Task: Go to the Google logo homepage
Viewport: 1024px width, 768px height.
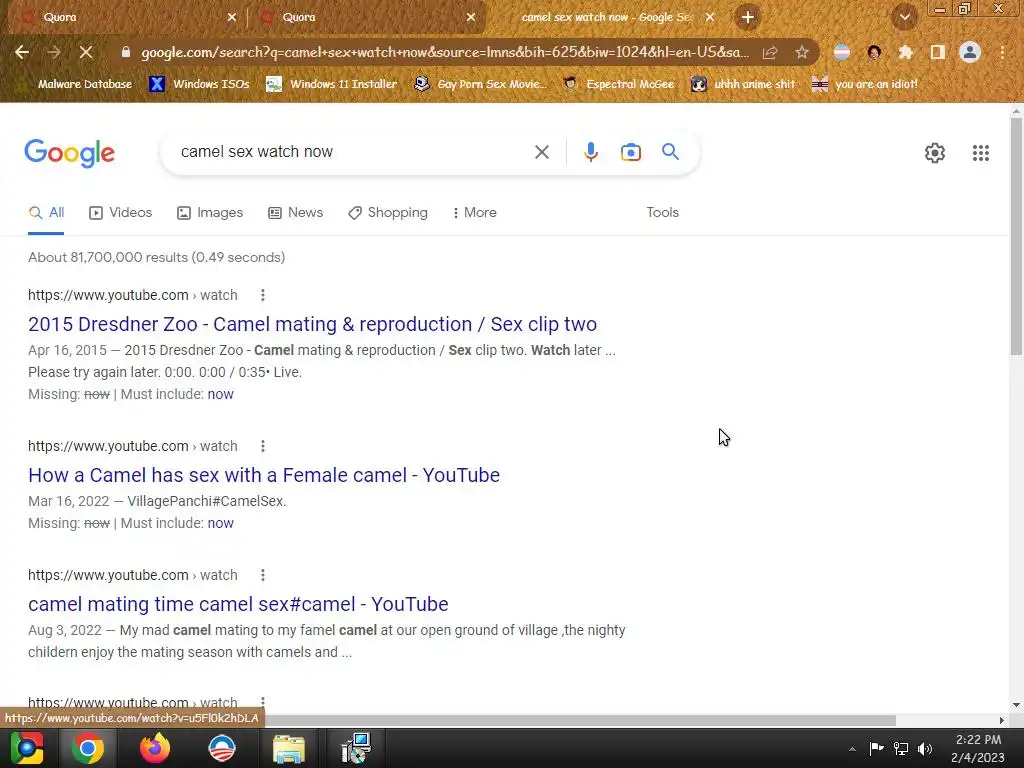Action: (69, 153)
